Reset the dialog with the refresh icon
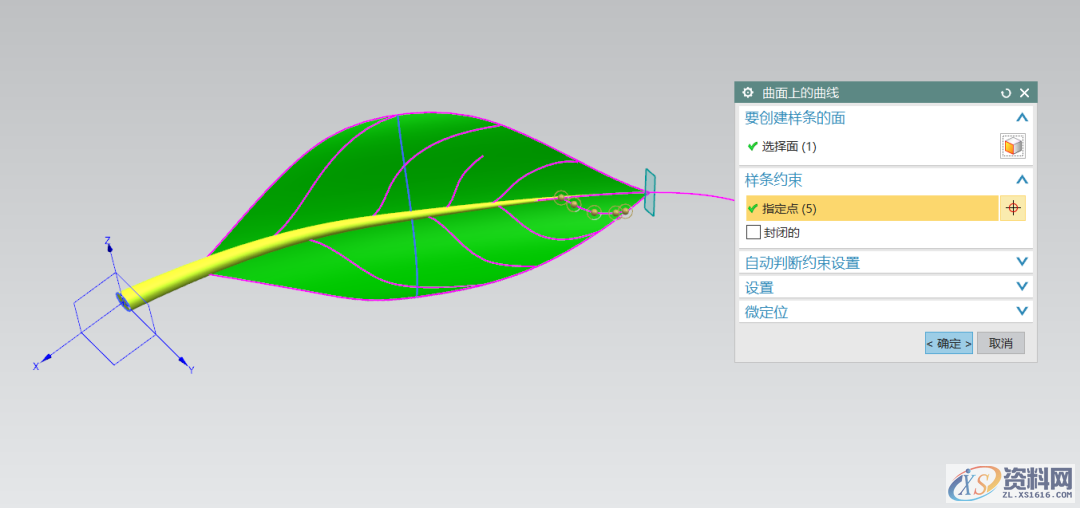The height and width of the screenshot is (508, 1080). click(x=1006, y=93)
